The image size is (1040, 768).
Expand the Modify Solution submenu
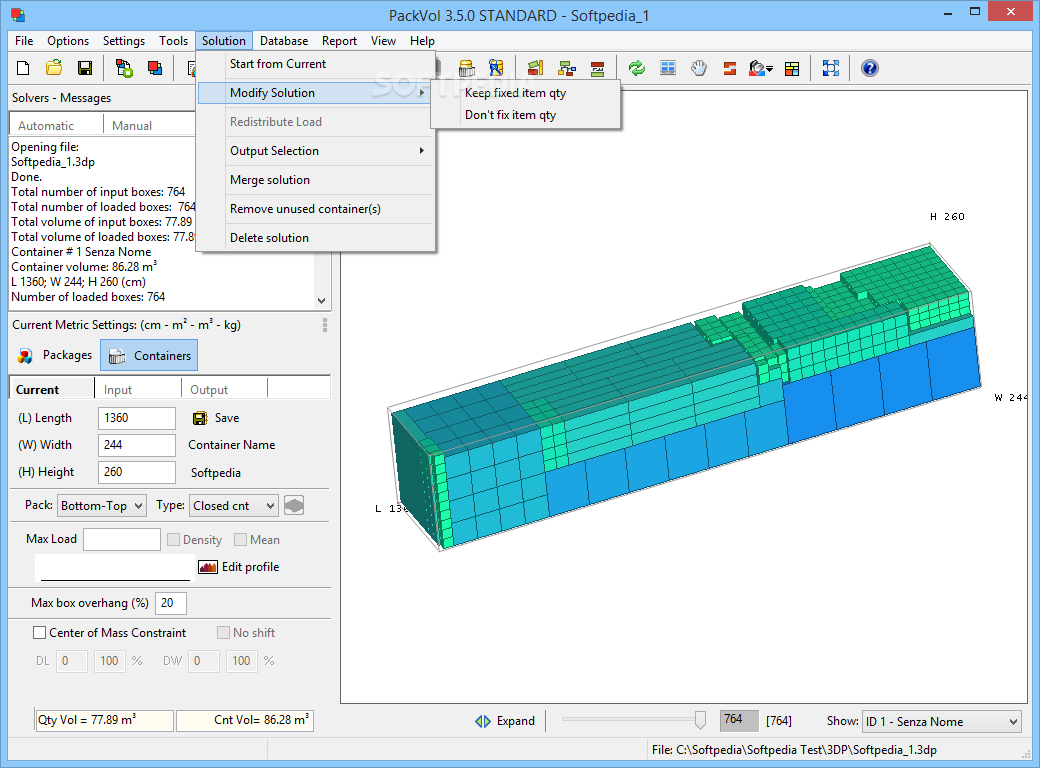coord(316,93)
